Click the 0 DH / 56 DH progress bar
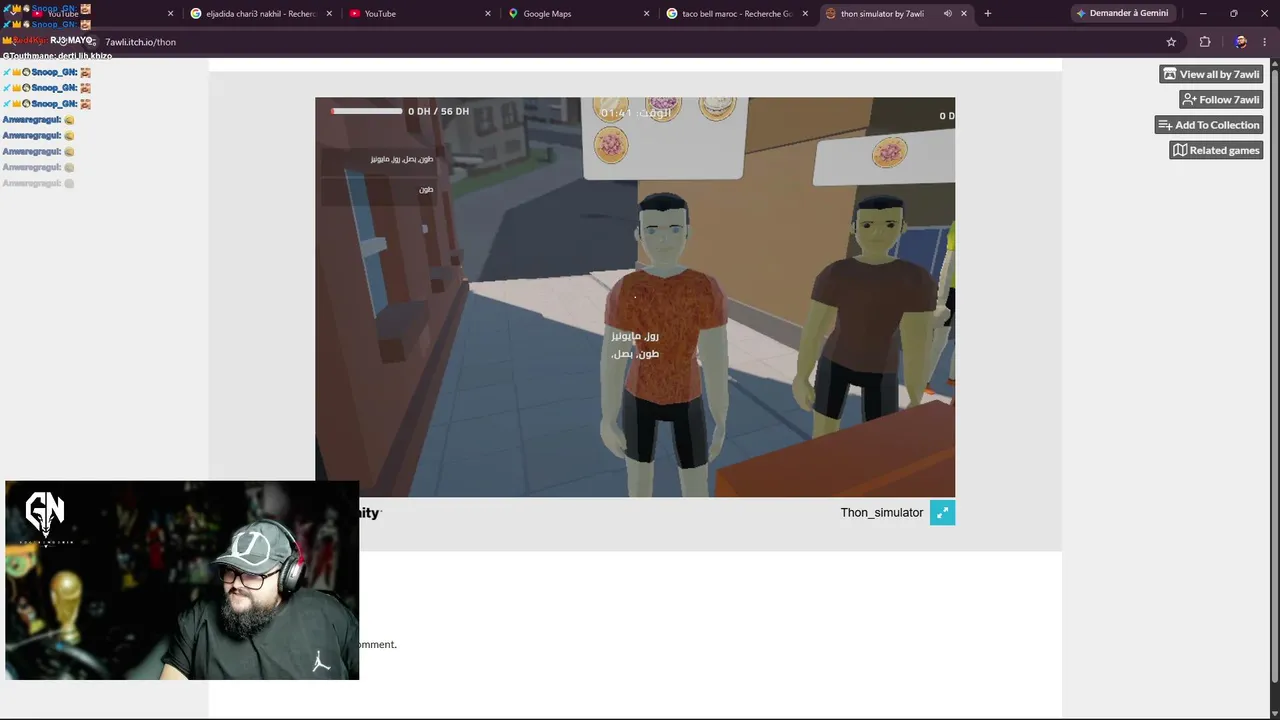This screenshot has height=720, width=1280. (367, 111)
